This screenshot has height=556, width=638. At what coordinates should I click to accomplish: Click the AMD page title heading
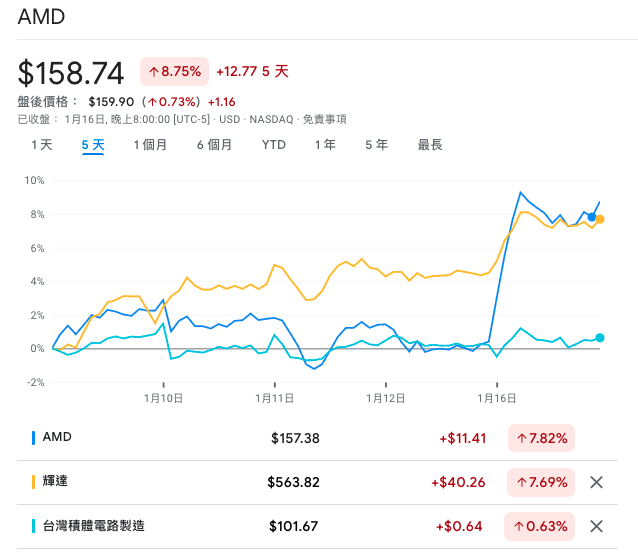(41, 17)
